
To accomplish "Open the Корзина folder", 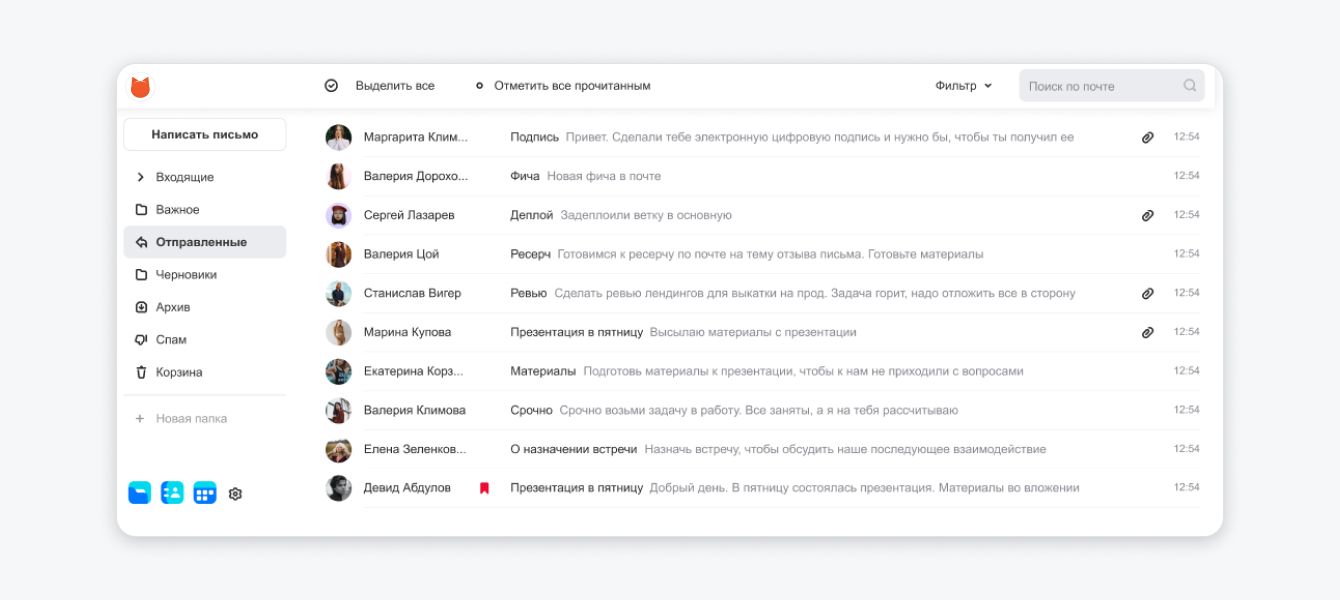I will coord(179,372).
